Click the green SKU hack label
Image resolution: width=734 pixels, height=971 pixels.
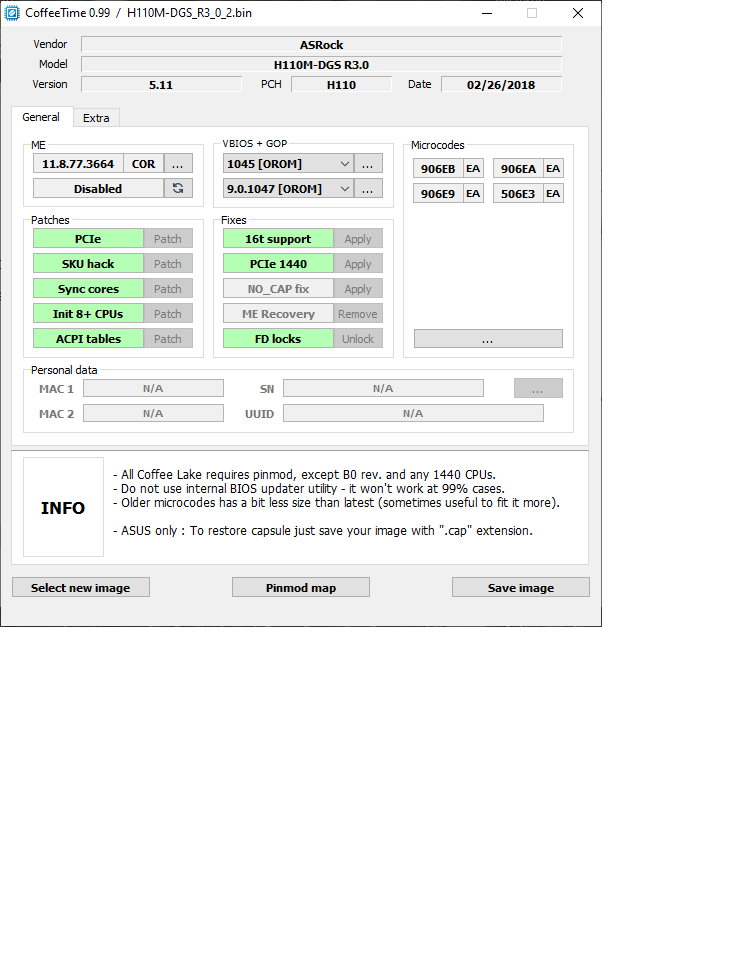(88, 263)
